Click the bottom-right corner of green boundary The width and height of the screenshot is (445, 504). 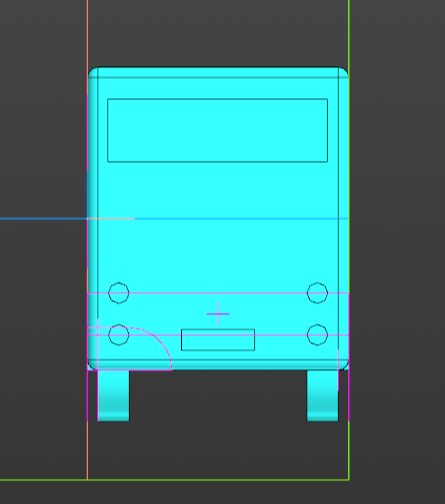(349, 480)
